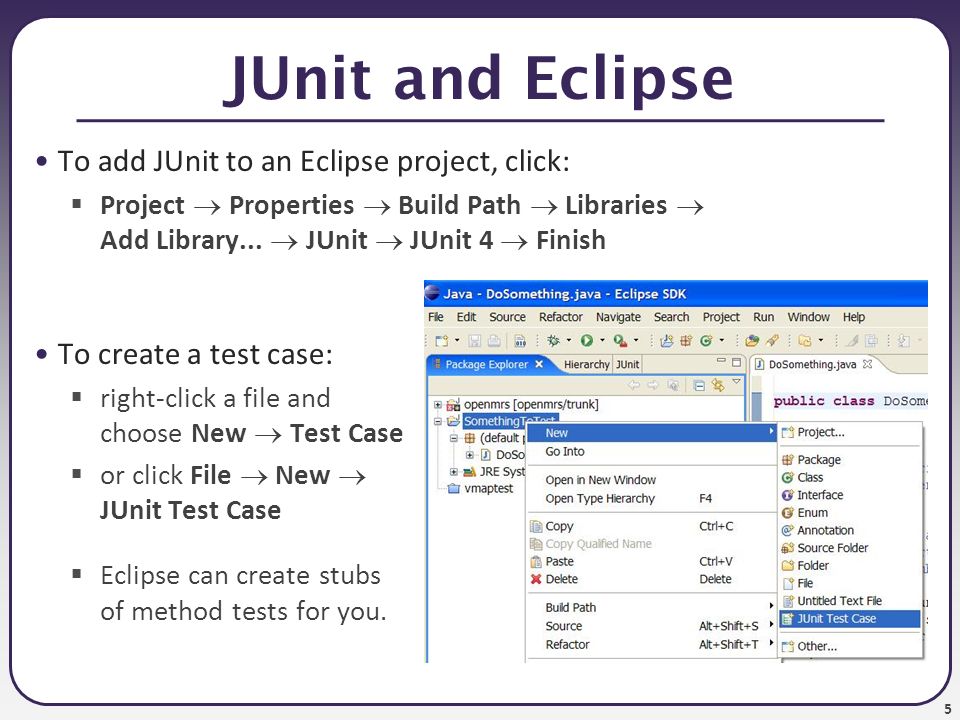Choose Other... in the New submenu

(x=850, y=646)
